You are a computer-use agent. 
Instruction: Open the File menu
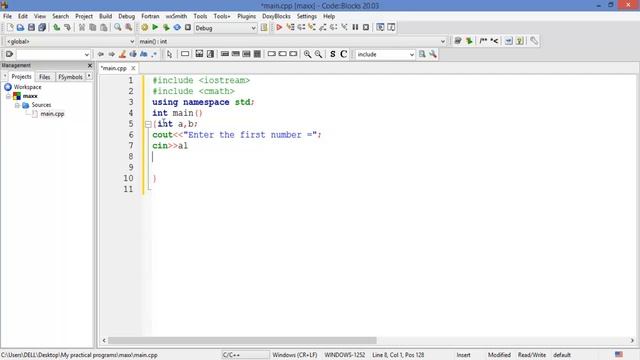click(x=7, y=16)
